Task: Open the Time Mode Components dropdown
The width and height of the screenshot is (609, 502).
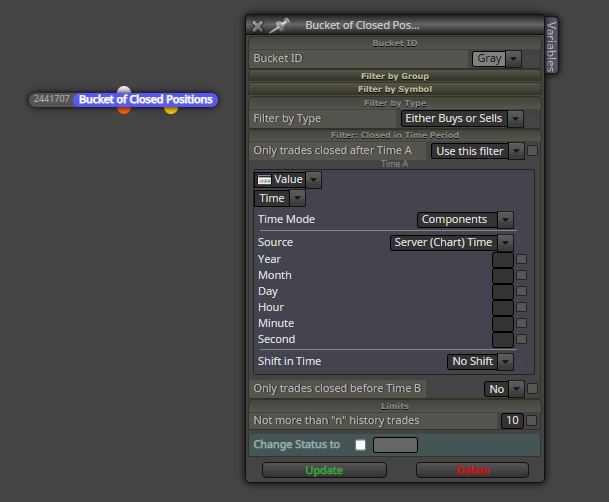Action: (465, 220)
